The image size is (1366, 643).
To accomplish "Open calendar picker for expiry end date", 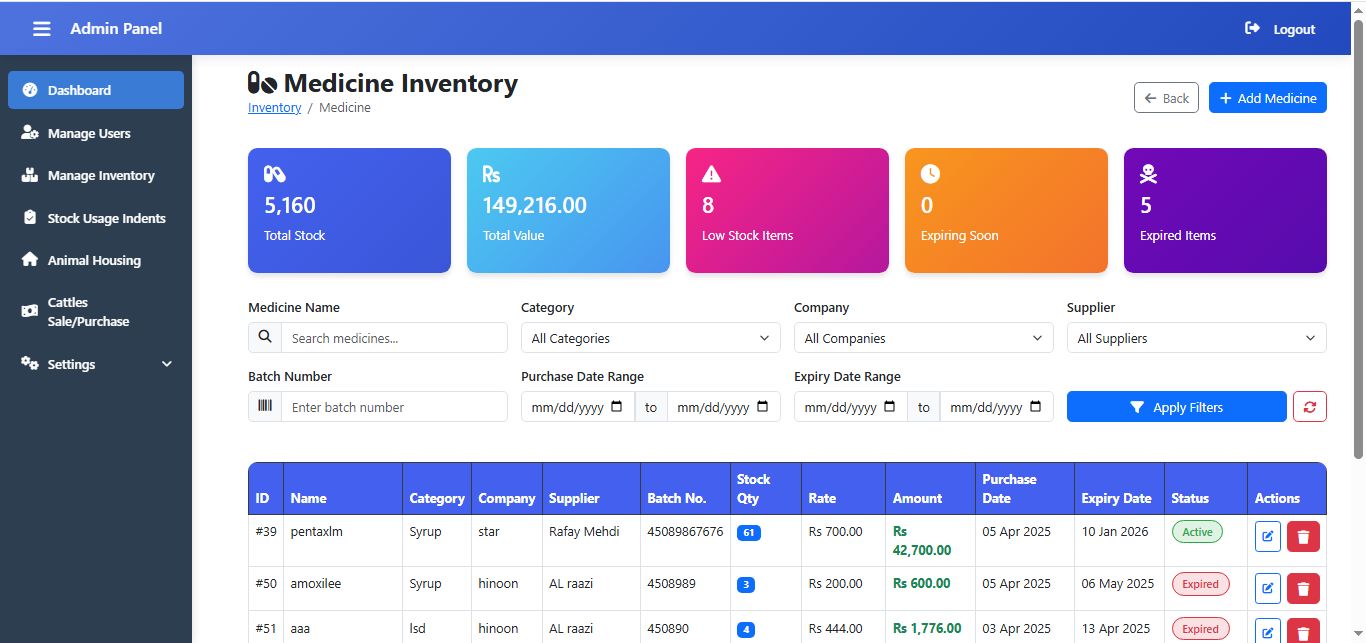I will (x=1035, y=407).
